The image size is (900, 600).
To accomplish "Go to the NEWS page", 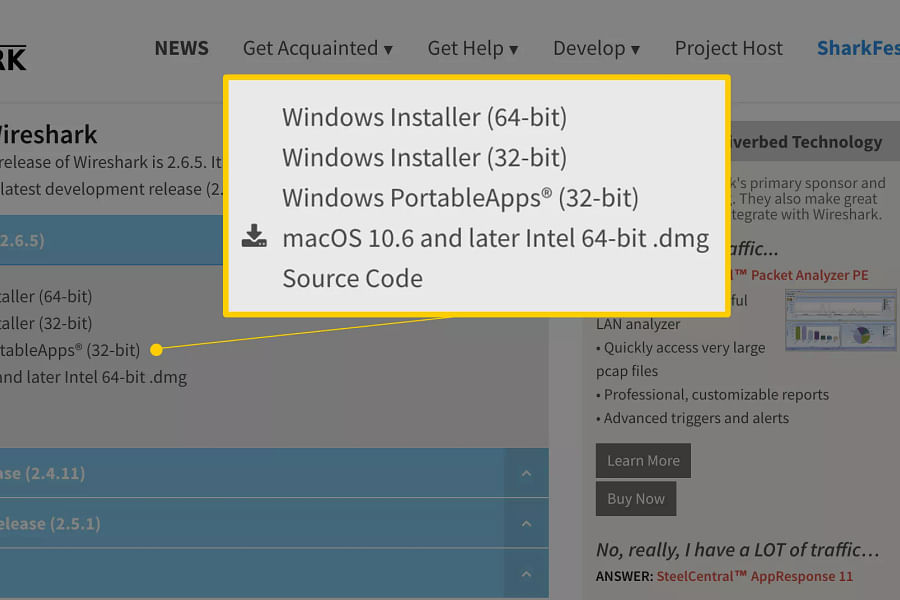I will pos(181,48).
